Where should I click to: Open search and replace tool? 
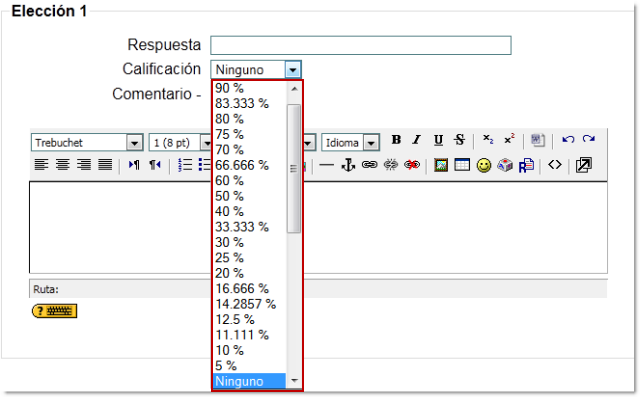tap(526, 165)
